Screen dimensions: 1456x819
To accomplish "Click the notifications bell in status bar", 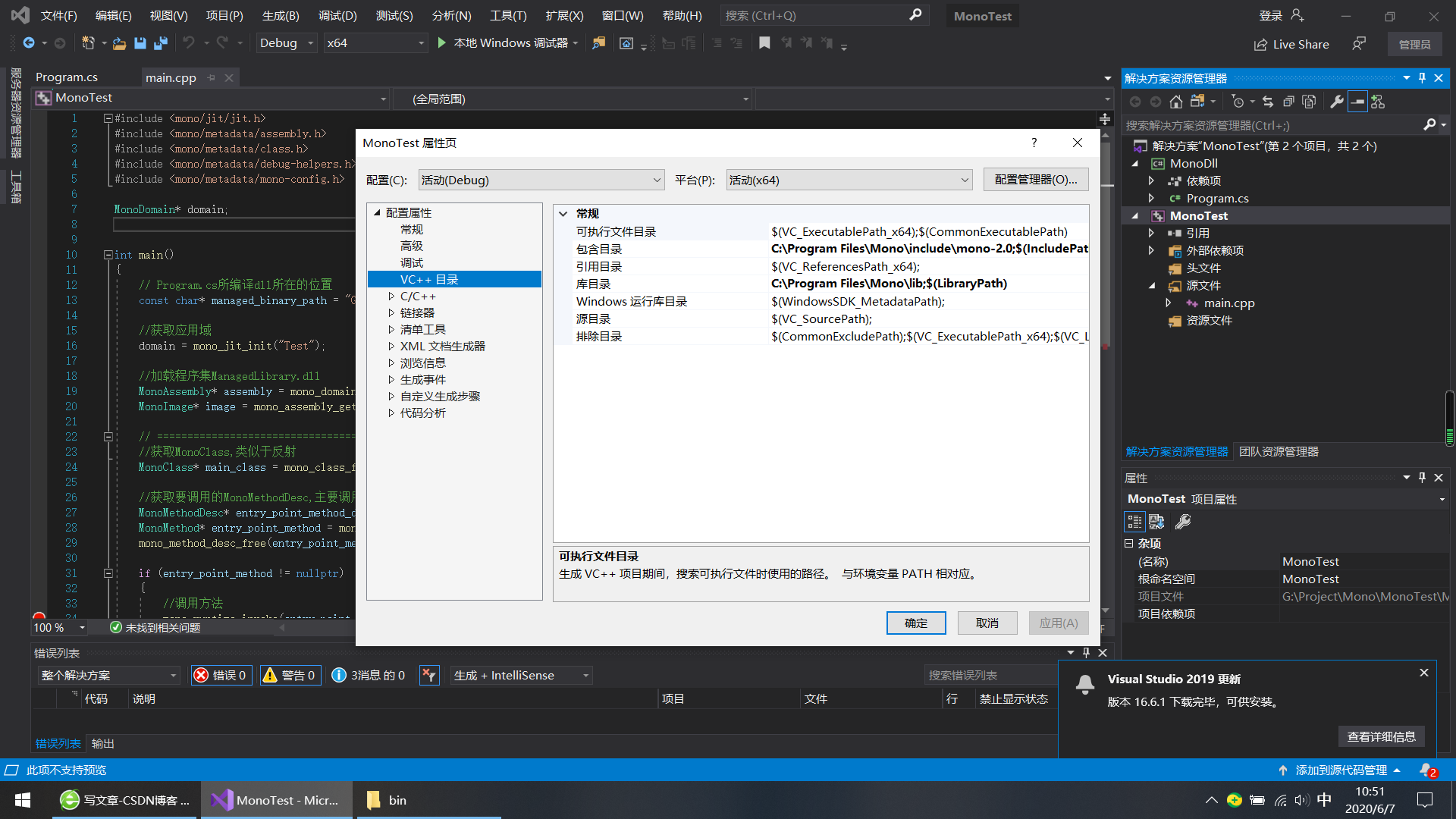I will pos(1427,770).
